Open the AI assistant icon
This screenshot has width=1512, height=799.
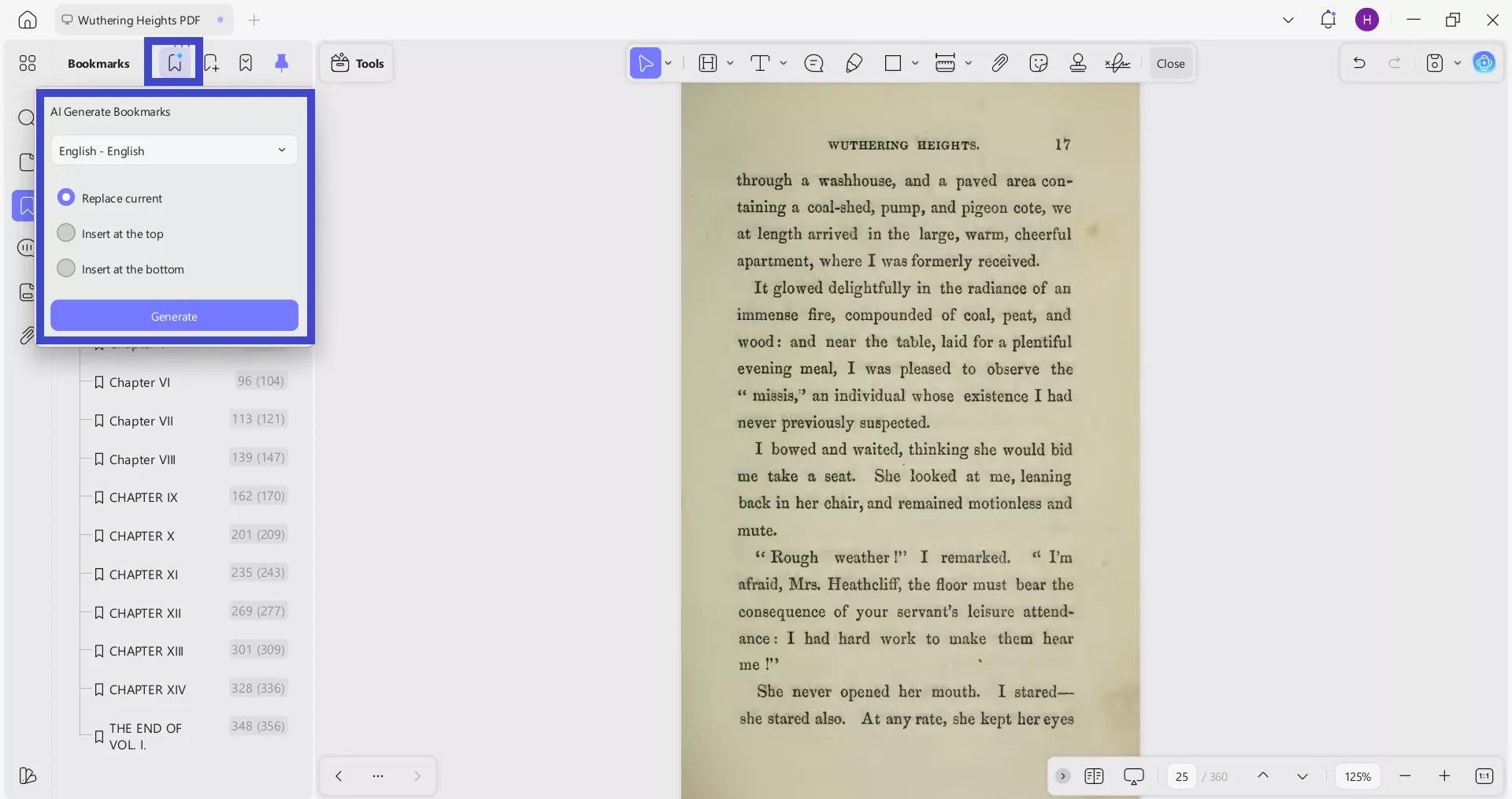point(1484,63)
